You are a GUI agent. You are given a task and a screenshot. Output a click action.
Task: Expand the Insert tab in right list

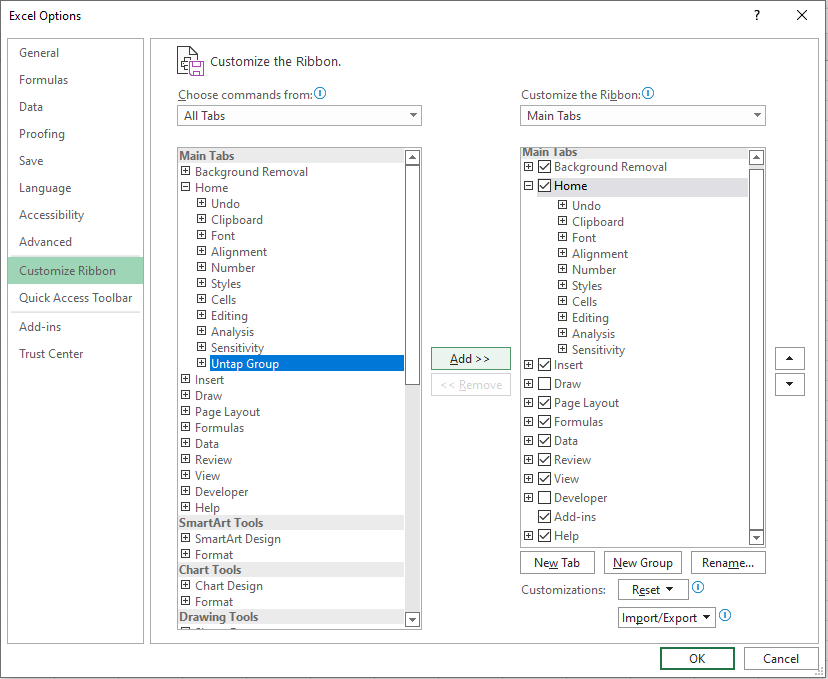529,365
